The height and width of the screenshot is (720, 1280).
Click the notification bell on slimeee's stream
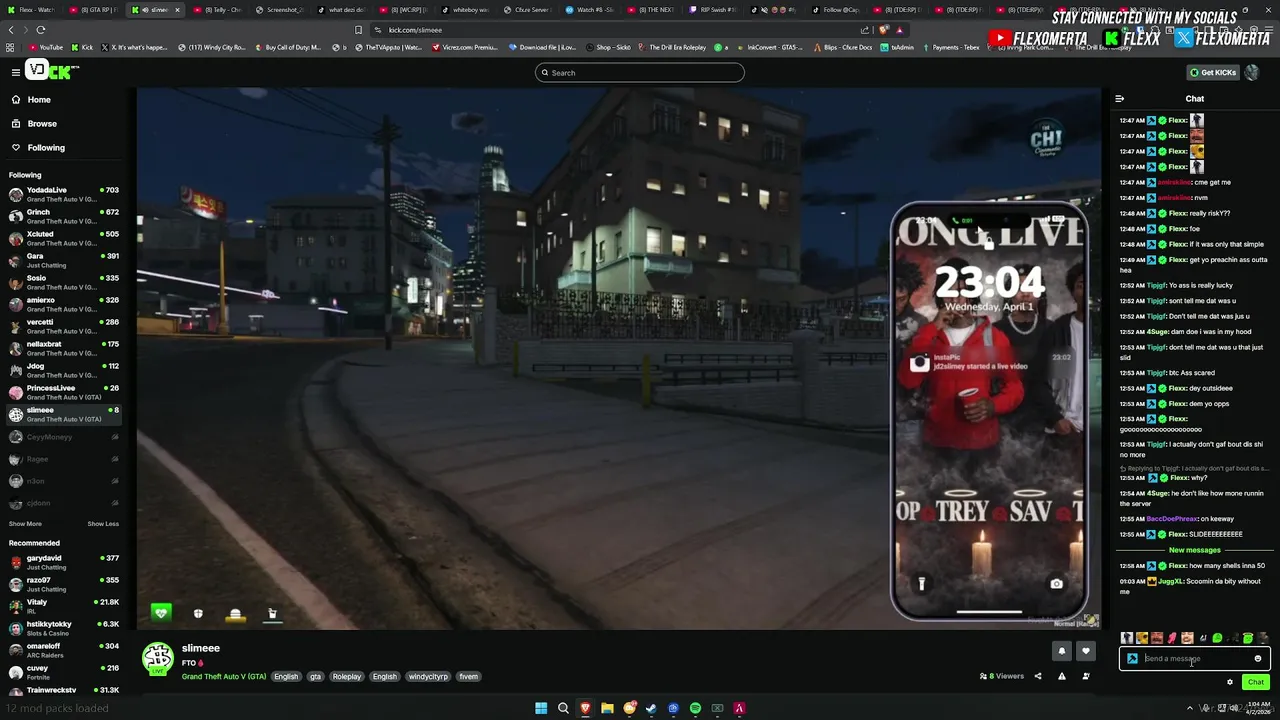click(x=1062, y=651)
